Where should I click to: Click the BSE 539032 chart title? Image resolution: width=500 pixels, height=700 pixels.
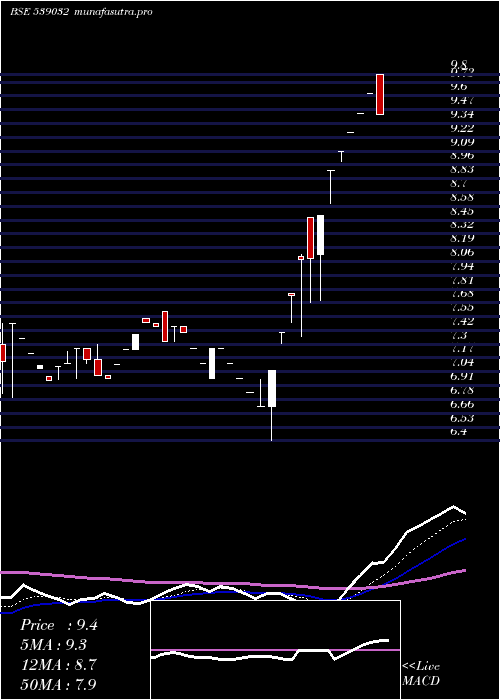coord(39,12)
